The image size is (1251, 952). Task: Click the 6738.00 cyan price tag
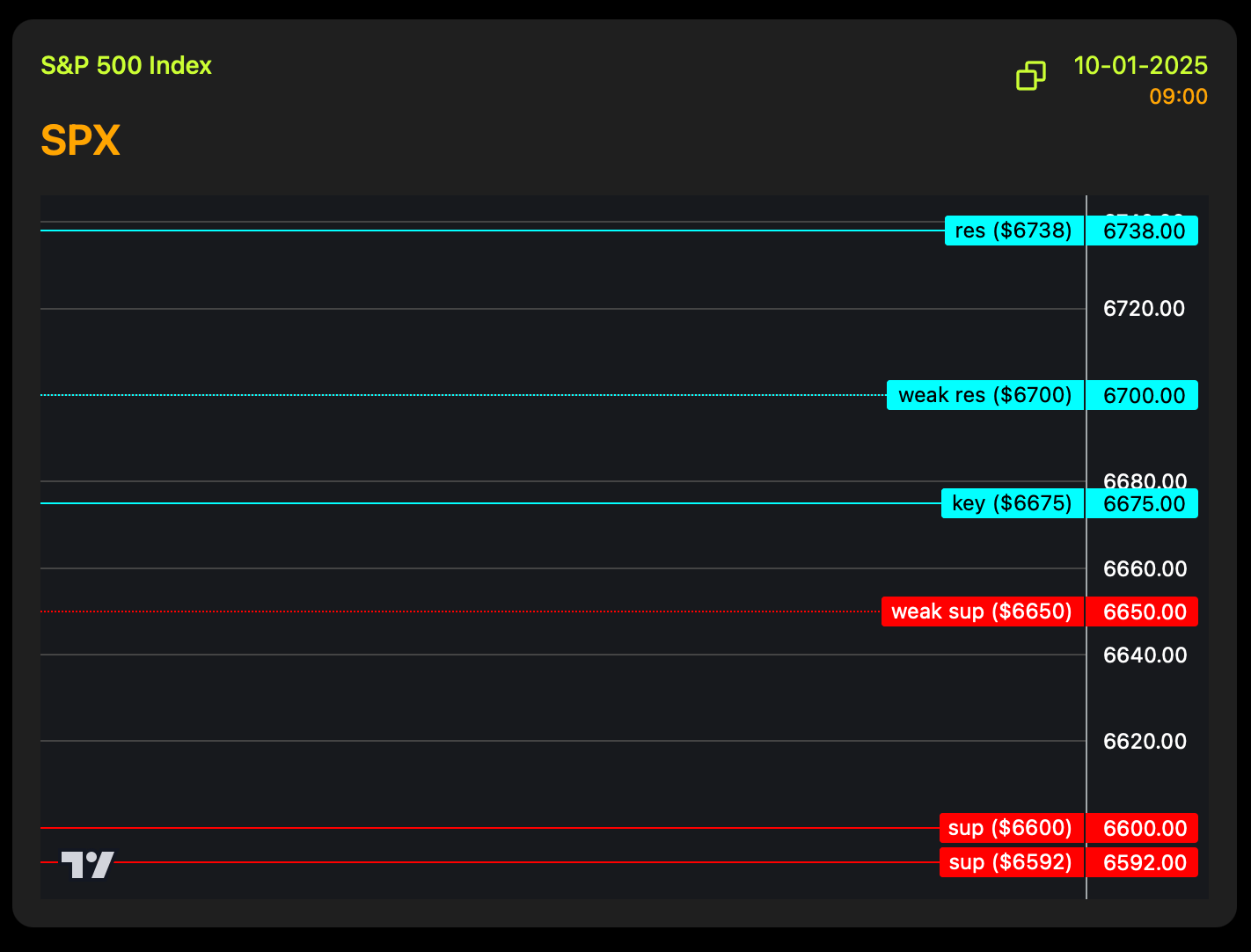click(x=1144, y=231)
